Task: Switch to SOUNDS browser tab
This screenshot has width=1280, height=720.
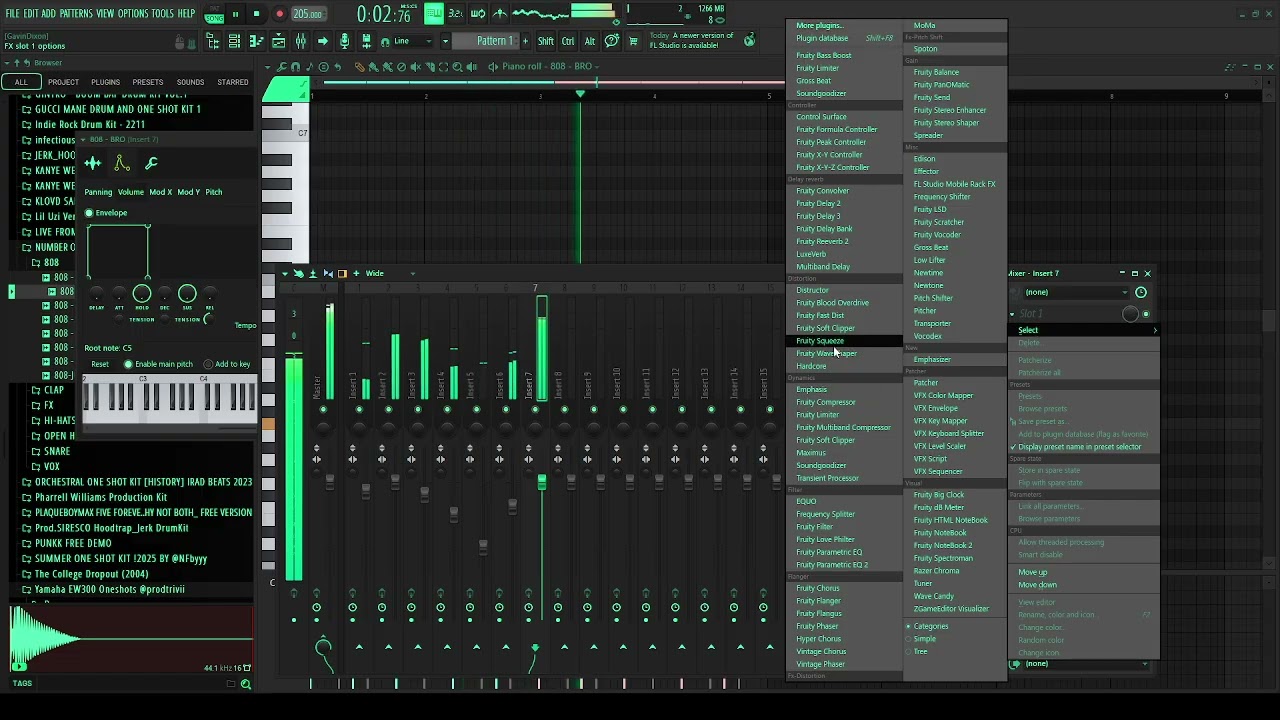Action: pos(190,82)
